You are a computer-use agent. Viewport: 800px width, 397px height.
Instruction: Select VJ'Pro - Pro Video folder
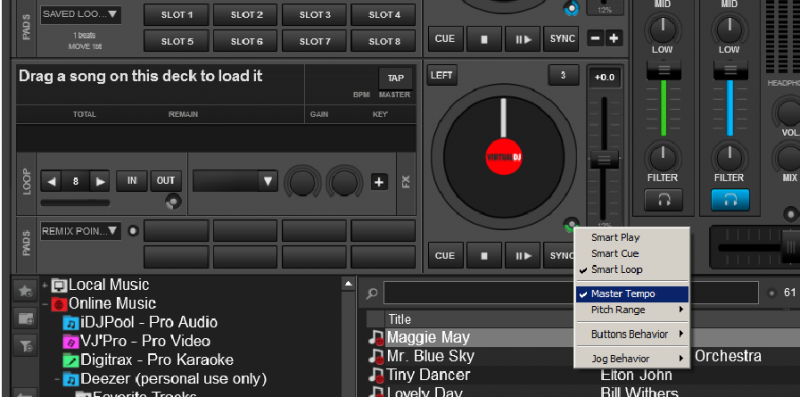(x=136, y=341)
